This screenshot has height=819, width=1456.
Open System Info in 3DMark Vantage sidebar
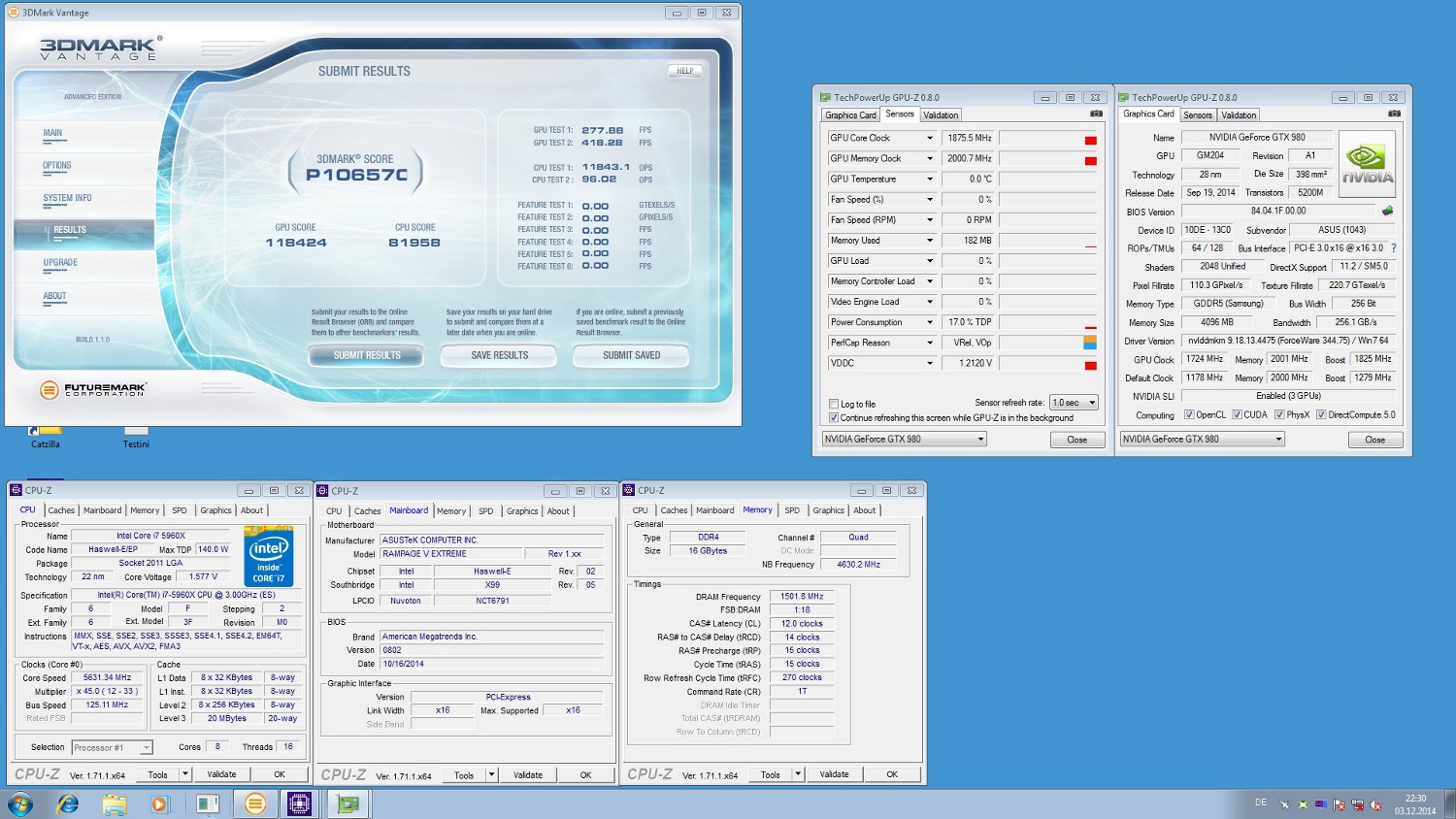point(67,198)
